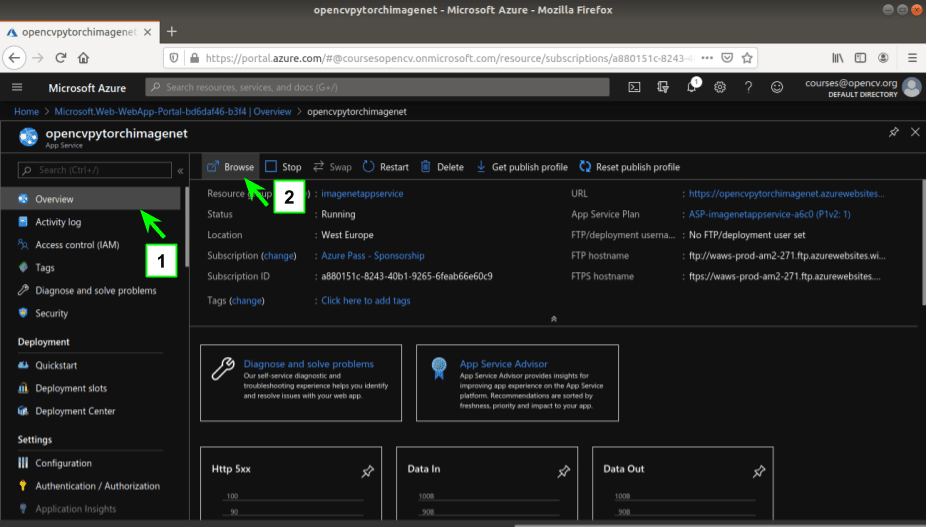Click the Firefox back button
Screen dimensions: 927x527
pyautogui.click(x=15, y=58)
